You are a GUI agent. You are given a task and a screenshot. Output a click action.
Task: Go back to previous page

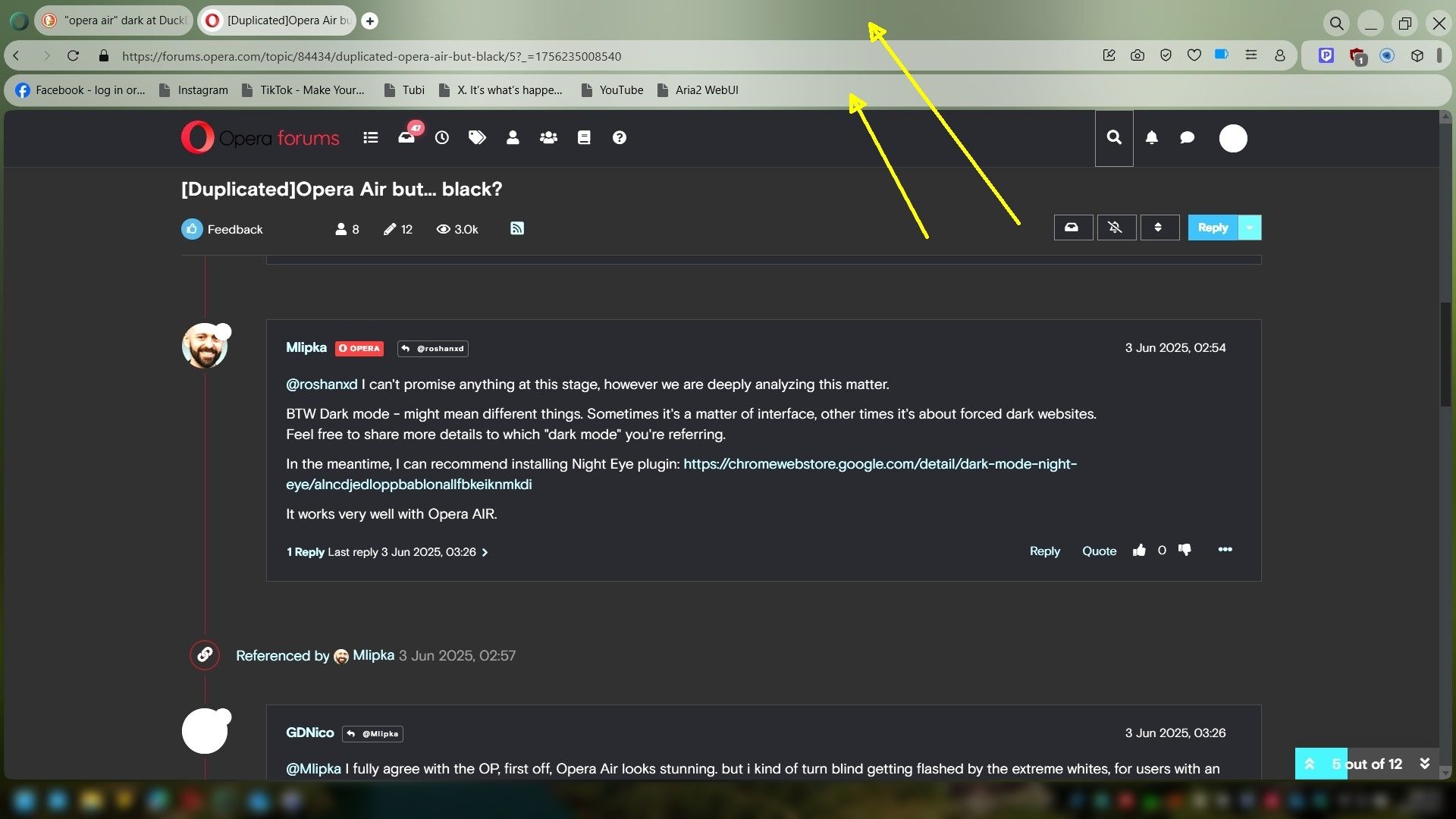click(x=17, y=55)
